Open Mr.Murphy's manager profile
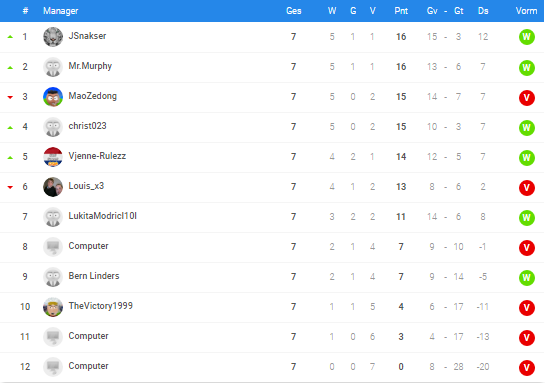 (x=90, y=66)
